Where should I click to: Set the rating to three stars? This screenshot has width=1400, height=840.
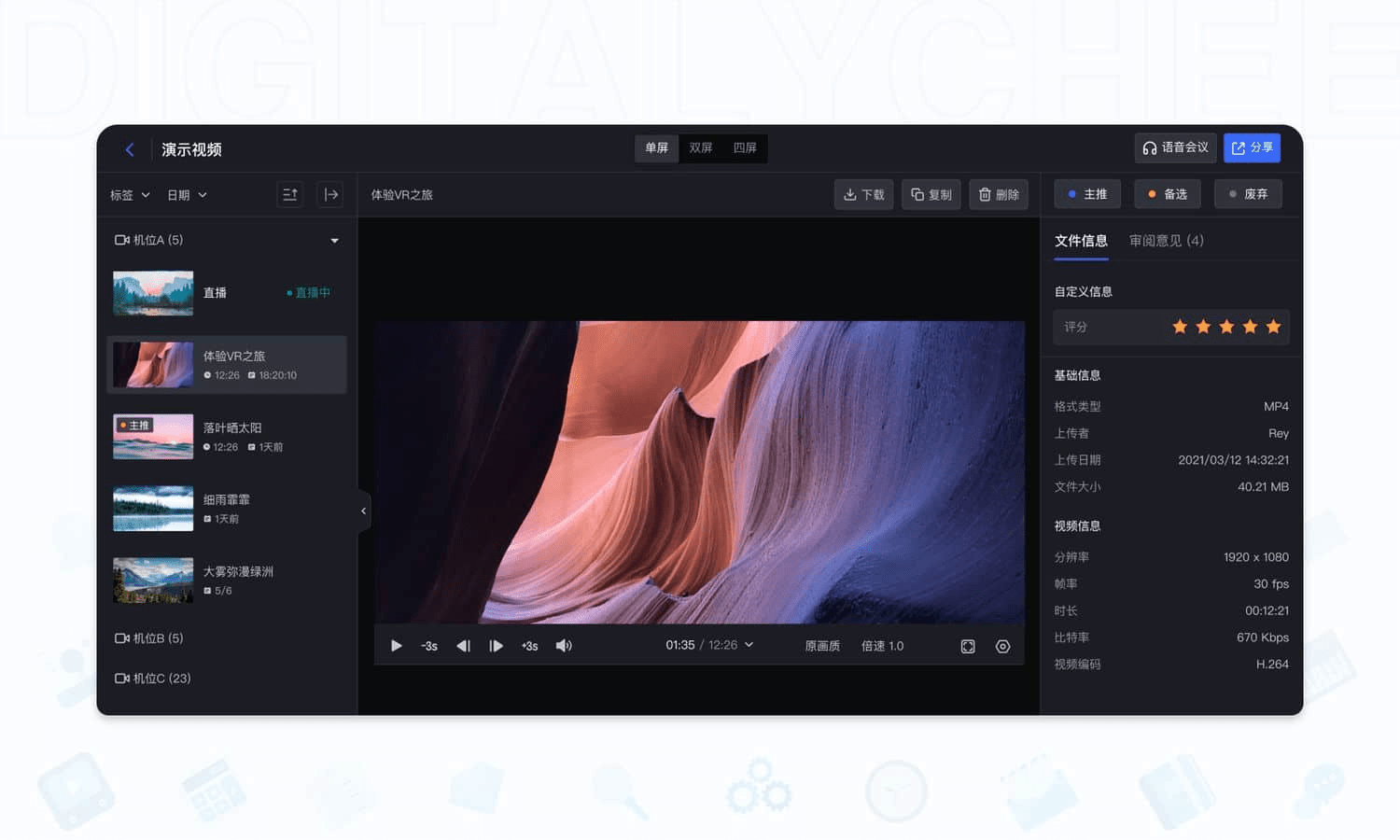click(x=1226, y=327)
